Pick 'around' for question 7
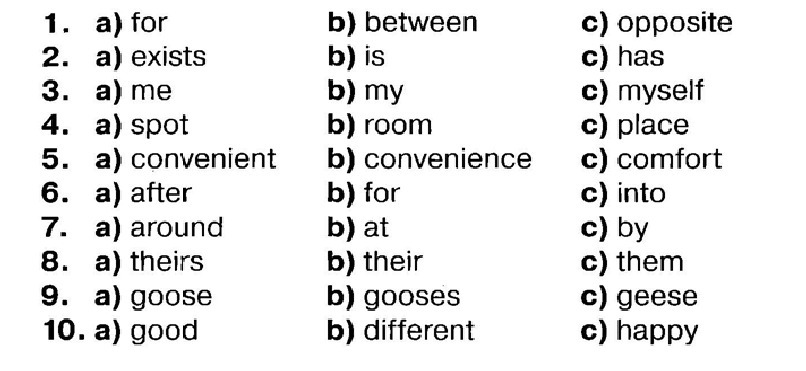The image size is (806, 371). (x=177, y=228)
